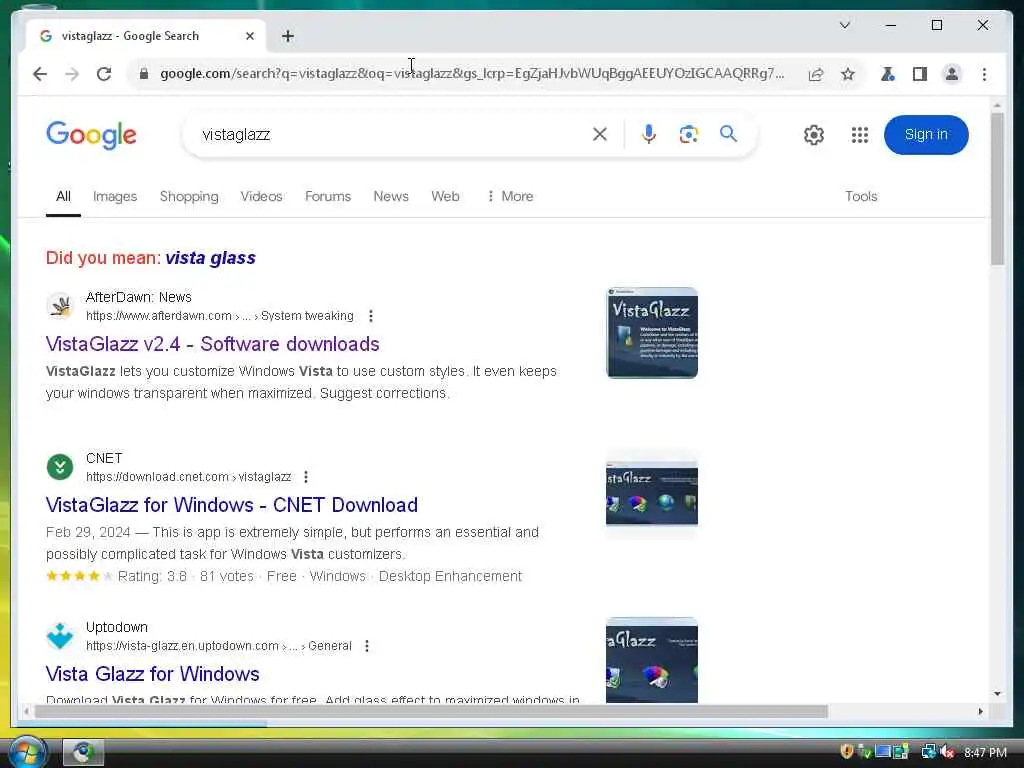Toggle the browser side panel icon
This screenshot has width=1024, height=768.
tap(920, 74)
